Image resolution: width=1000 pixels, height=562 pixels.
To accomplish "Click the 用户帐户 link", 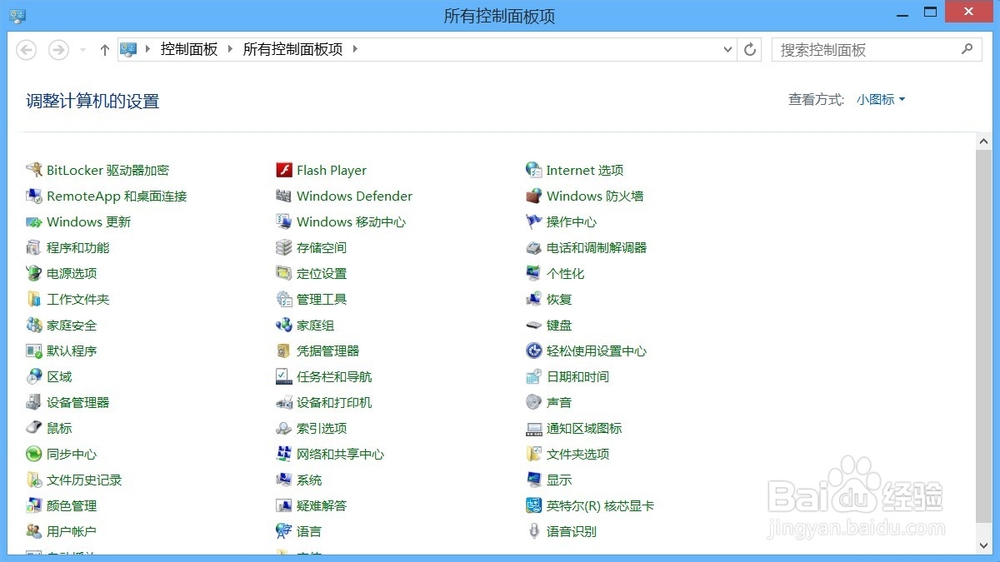I will pos(71,531).
